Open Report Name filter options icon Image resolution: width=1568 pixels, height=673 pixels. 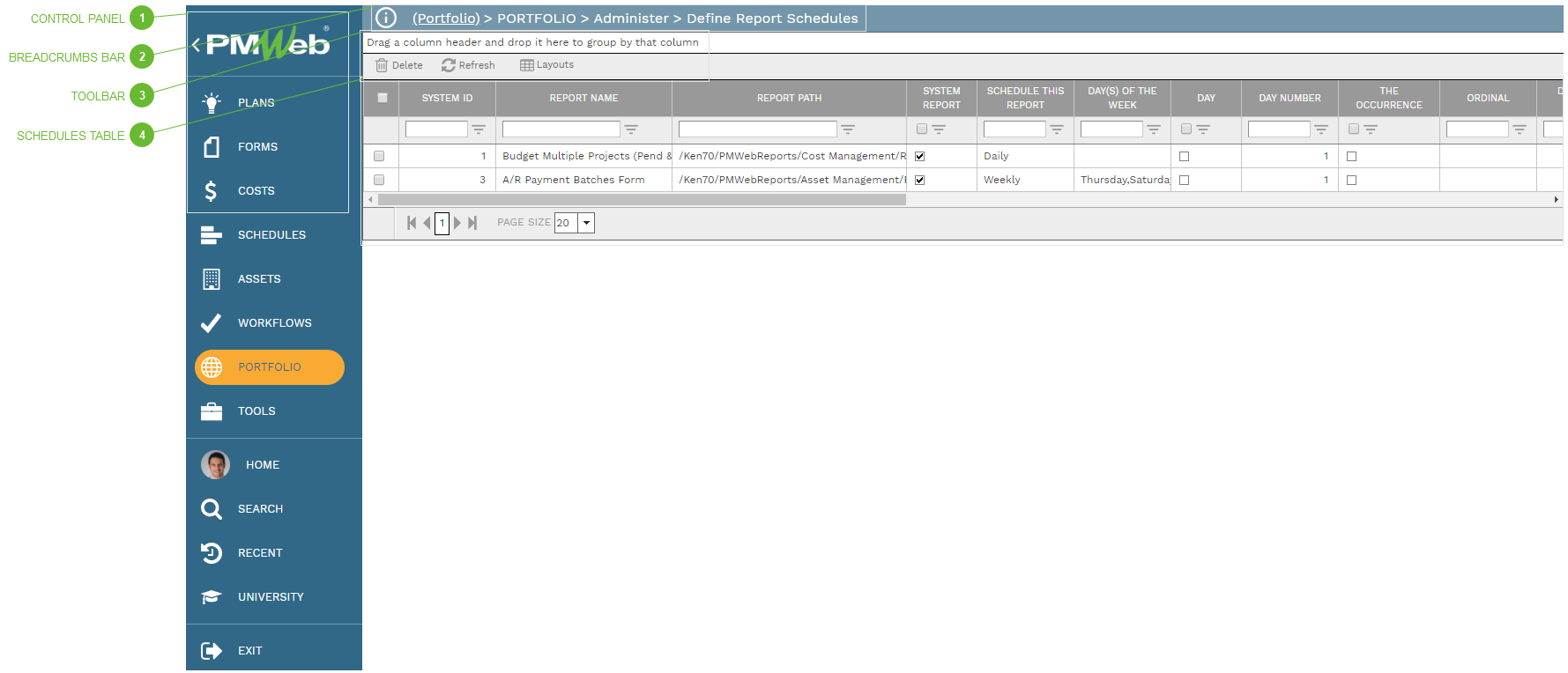coord(631,129)
